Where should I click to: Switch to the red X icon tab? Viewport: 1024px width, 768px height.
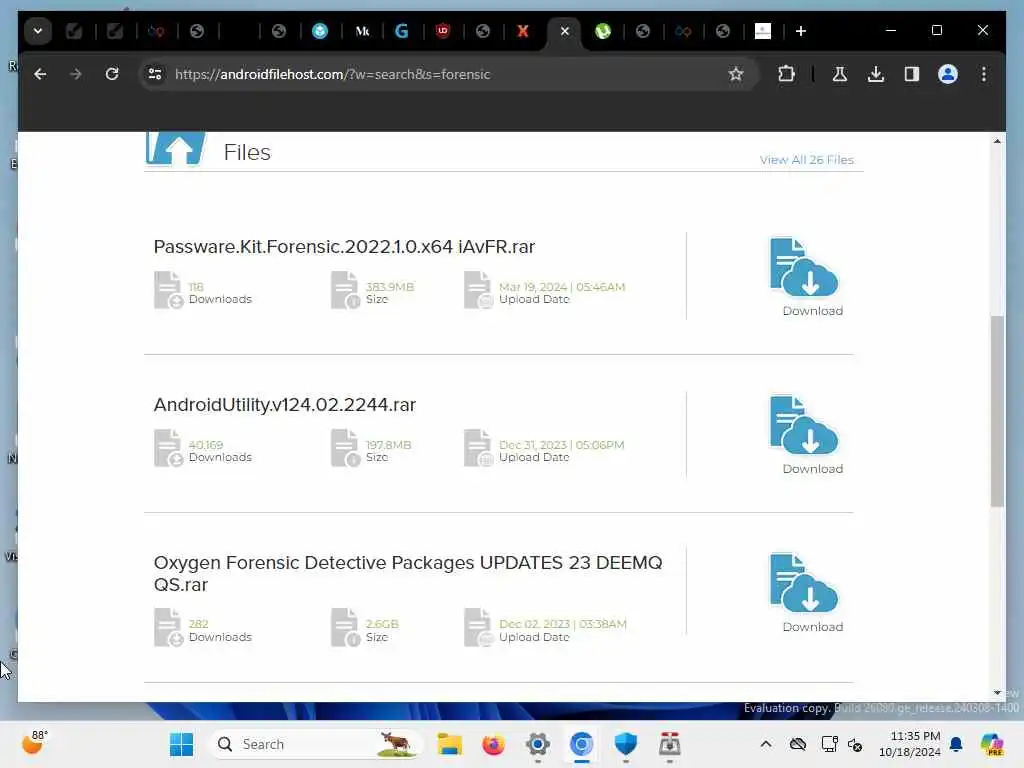522,31
